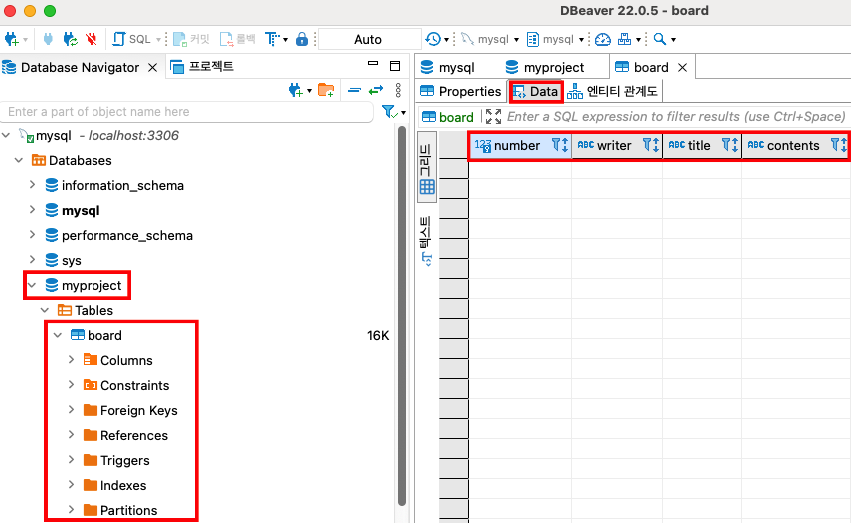Open the 엔티티 관계도 sub-tab
851x523 pixels.
point(613,91)
